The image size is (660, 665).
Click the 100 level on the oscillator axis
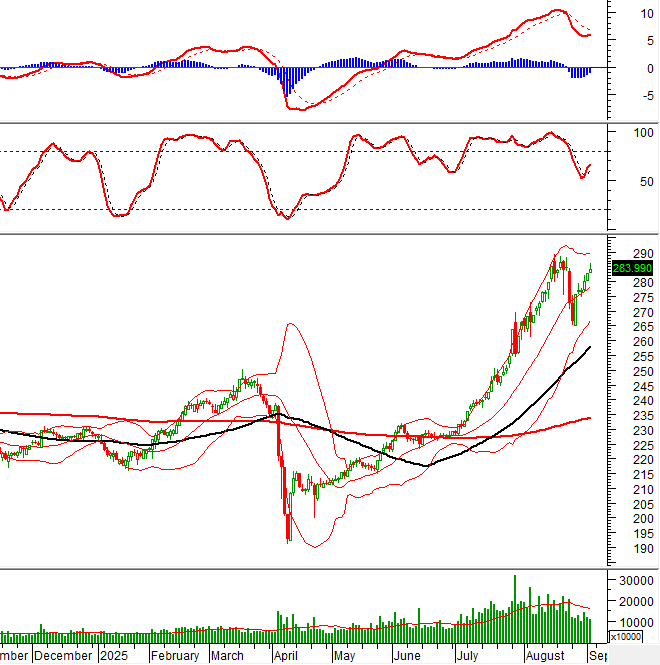(631, 133)
